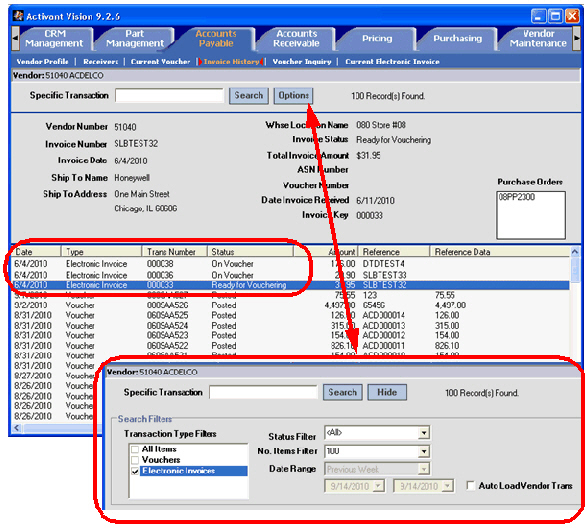Open the Current Voucher sub-tab
The image size is (587, 528).
(160, 61)
